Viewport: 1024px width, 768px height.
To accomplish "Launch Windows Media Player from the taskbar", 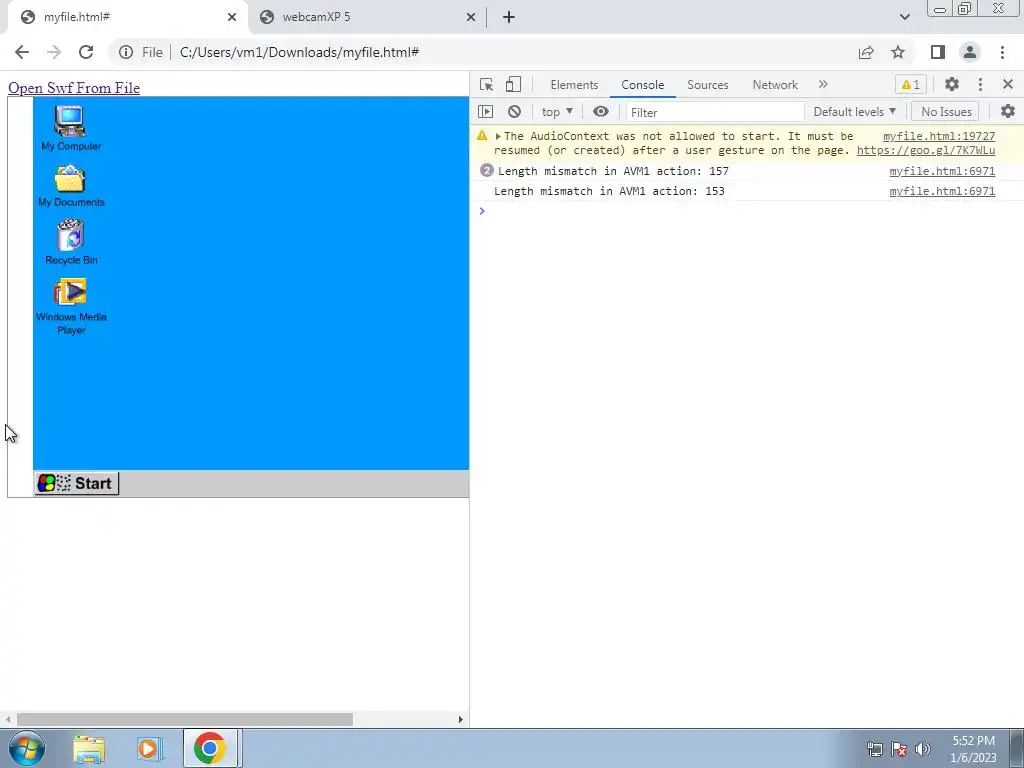I will (x=149, y=748).
